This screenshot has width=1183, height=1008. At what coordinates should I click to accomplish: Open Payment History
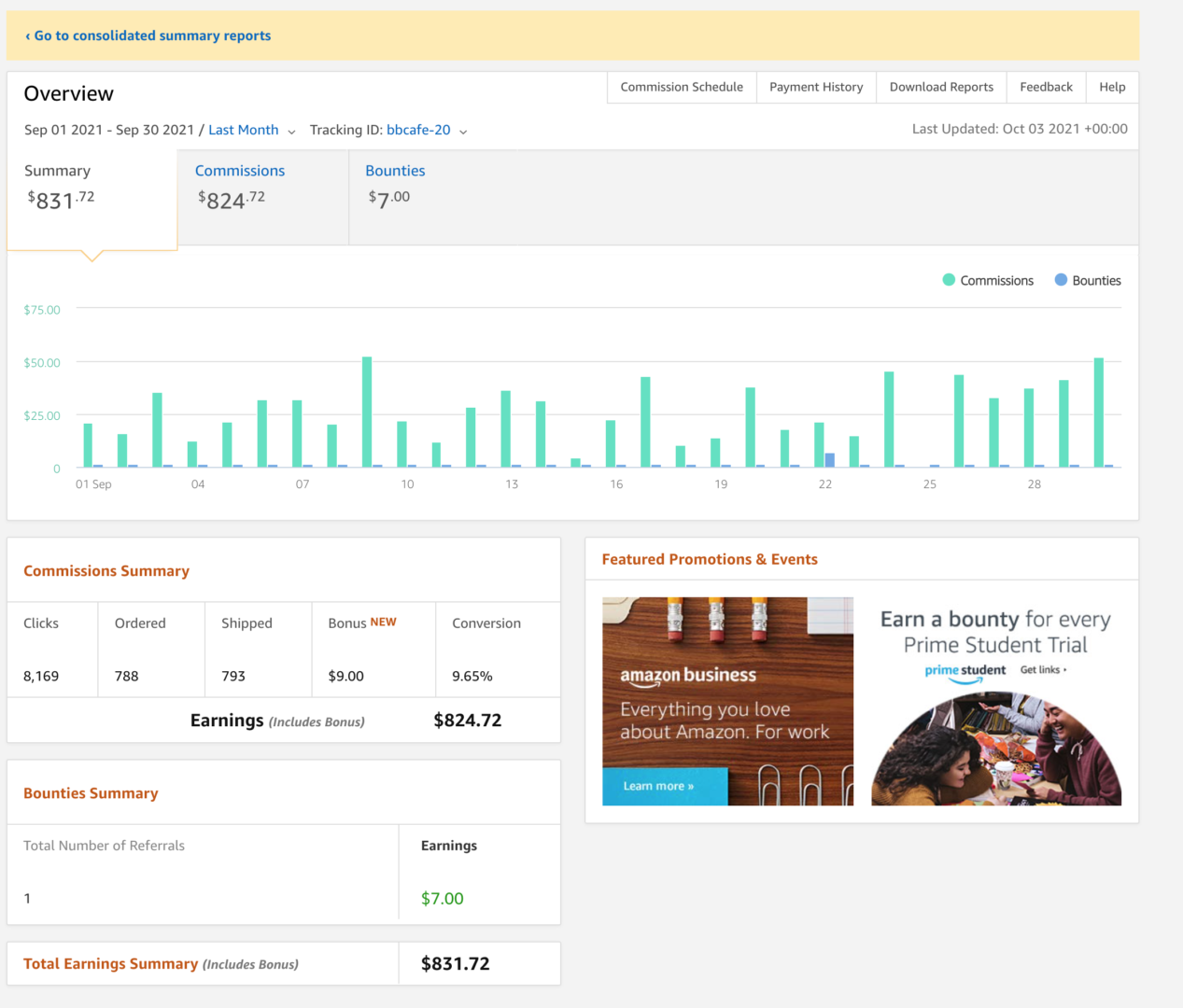(x=816, y=87)
